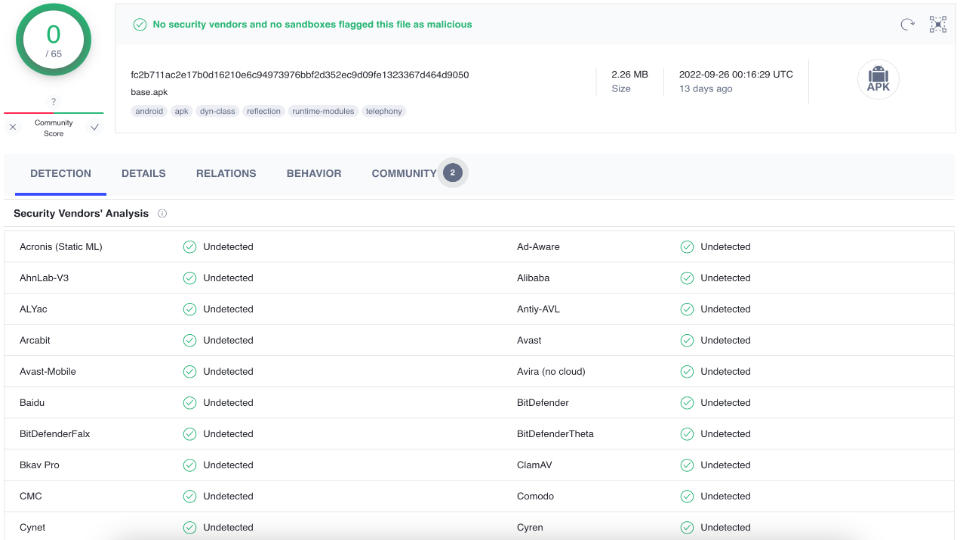Switch to the DETAILS tab

(143, 174)
